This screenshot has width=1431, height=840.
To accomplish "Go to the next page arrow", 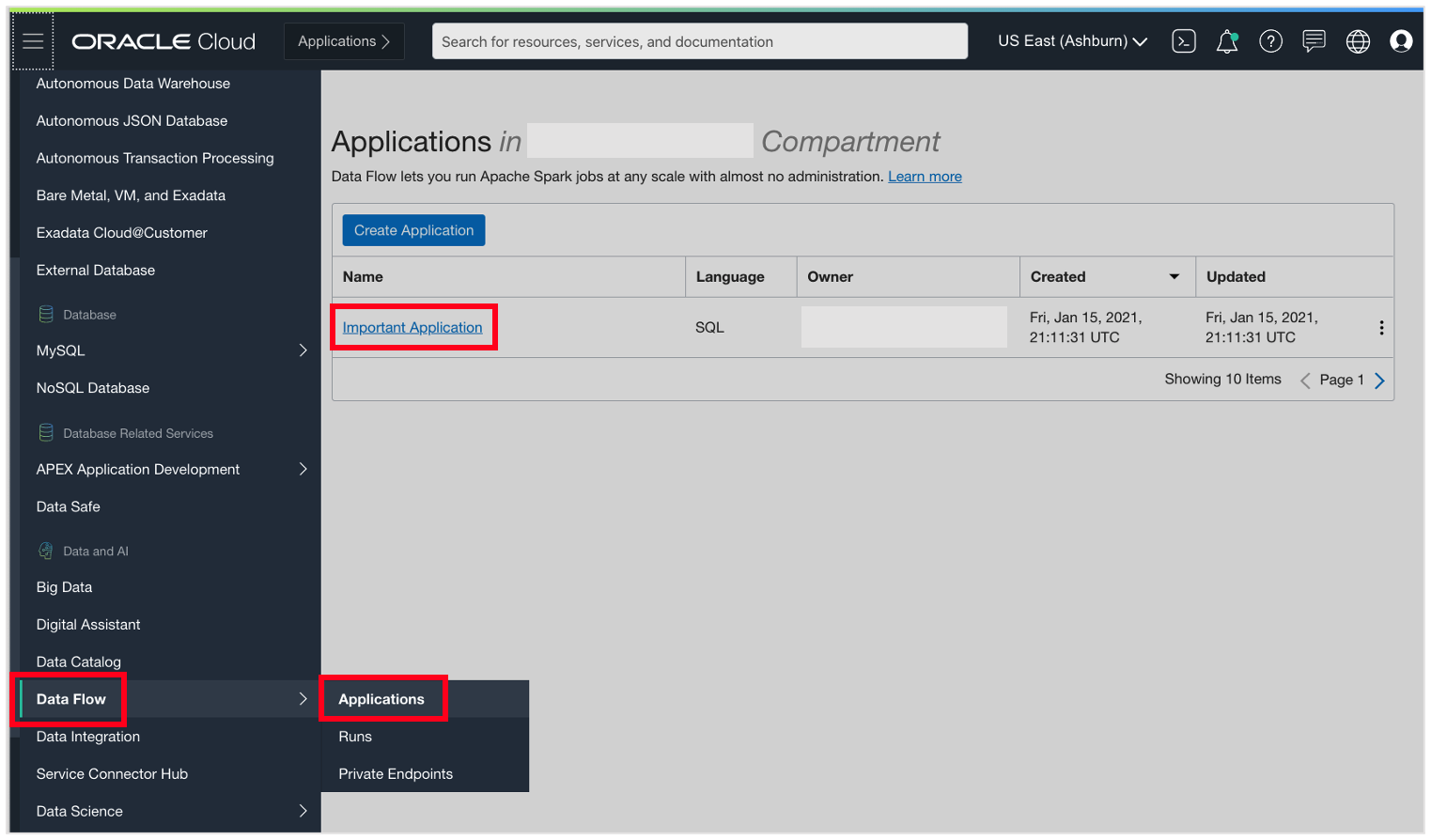I will [x=1379, y=381].
